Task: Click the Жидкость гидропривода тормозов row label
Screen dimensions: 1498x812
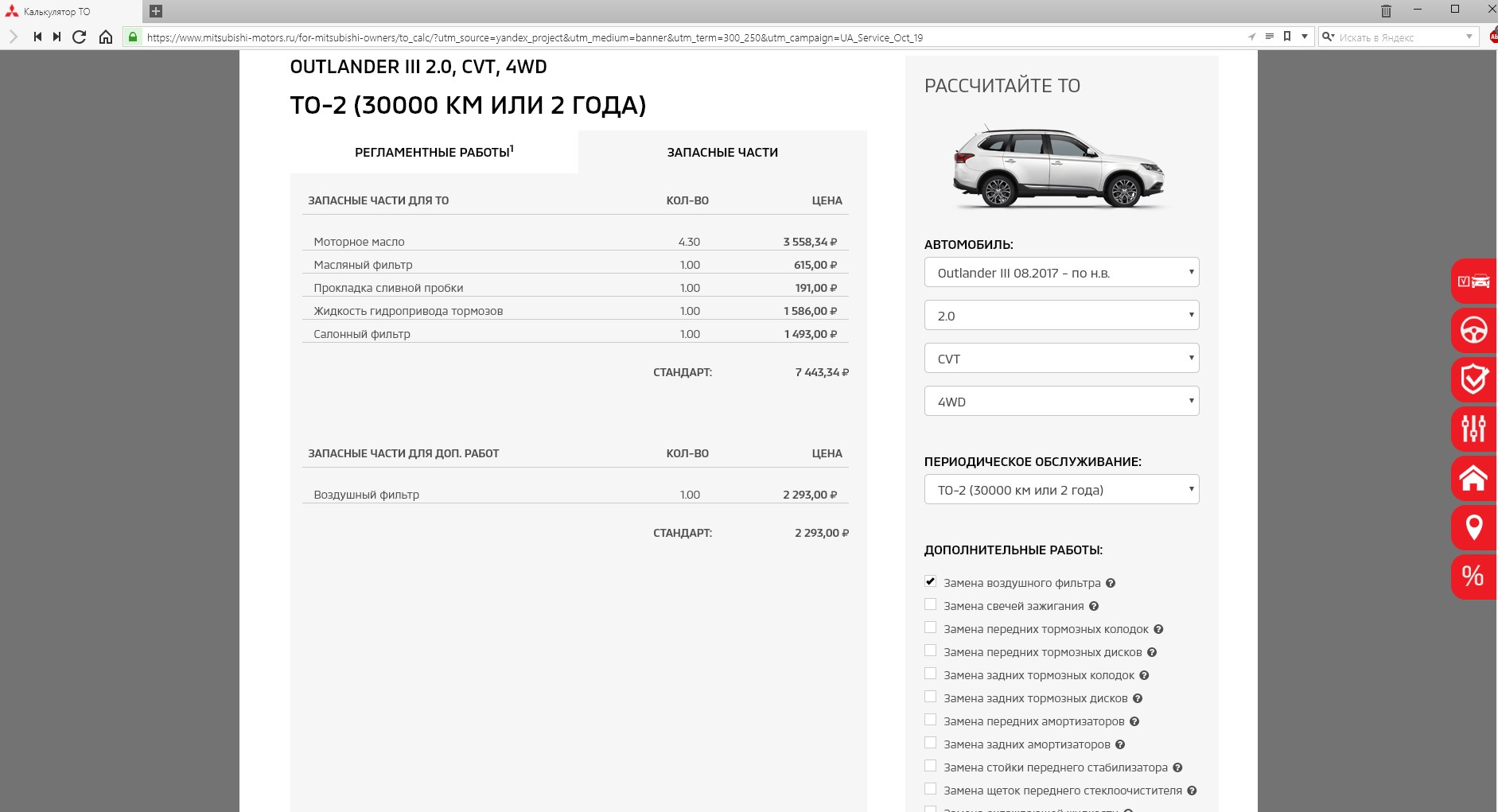Action: point(408,311)
